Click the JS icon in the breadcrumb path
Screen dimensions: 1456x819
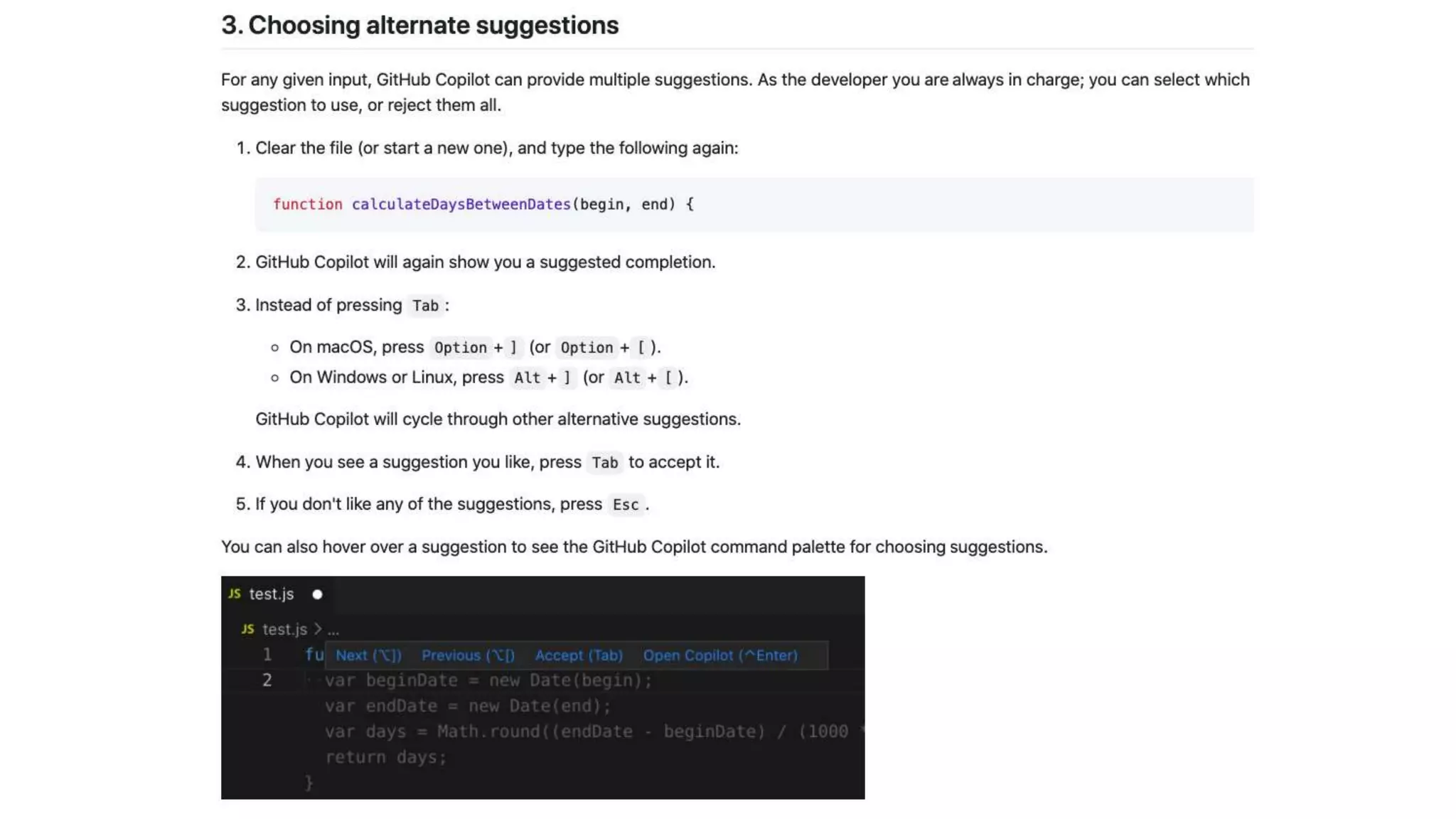tap(247, 629)
